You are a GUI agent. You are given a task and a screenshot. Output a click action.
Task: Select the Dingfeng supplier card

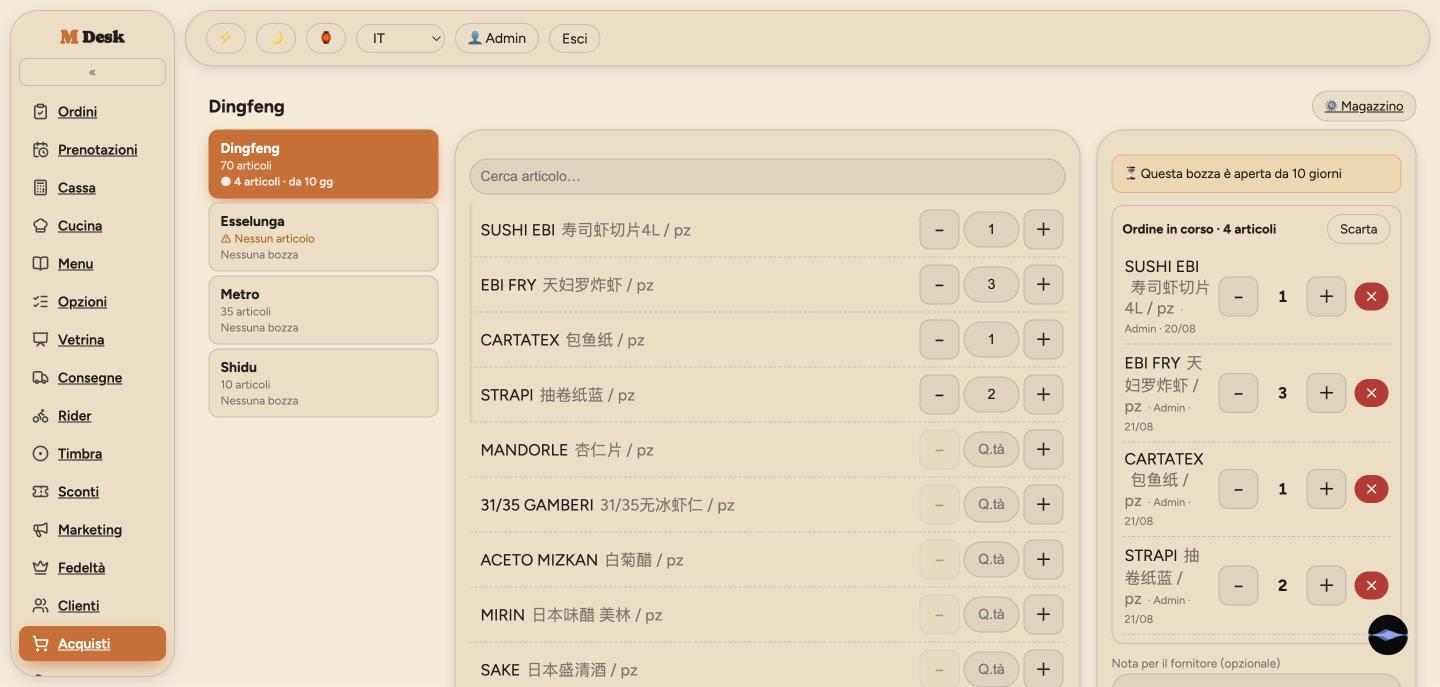323,164
